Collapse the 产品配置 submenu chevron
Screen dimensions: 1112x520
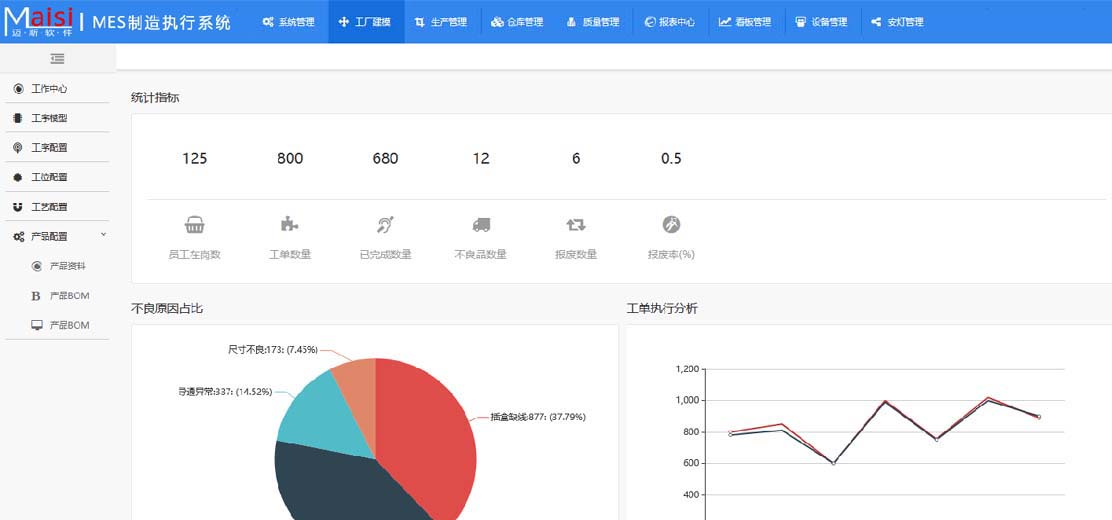tap(103, 235)
